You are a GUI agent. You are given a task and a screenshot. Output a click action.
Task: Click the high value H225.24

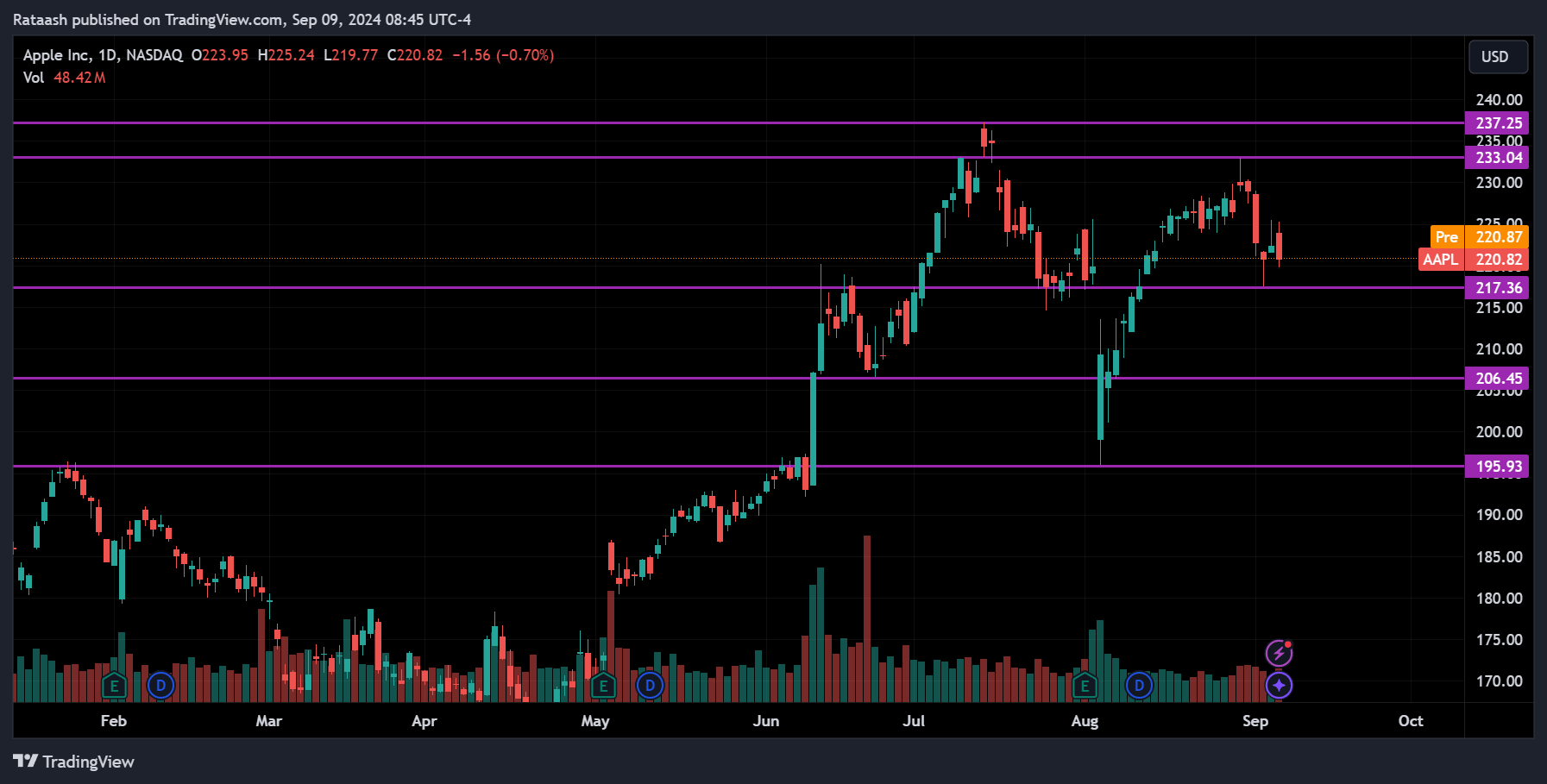coord(286,55)
